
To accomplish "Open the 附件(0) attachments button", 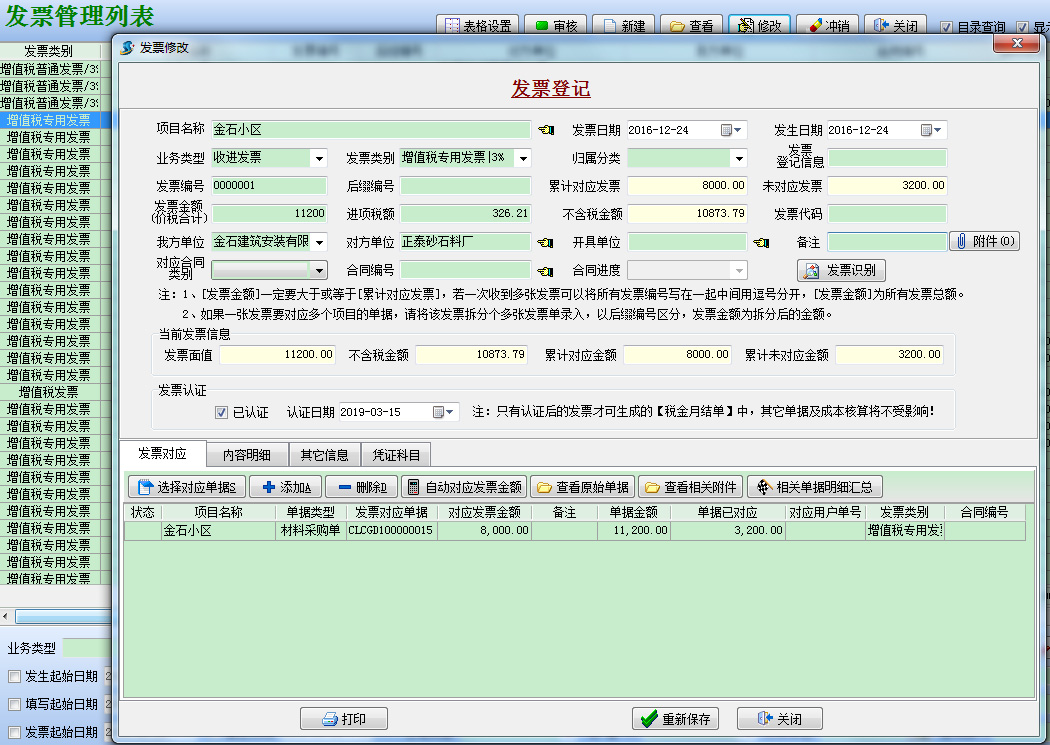I will point(984,241).
